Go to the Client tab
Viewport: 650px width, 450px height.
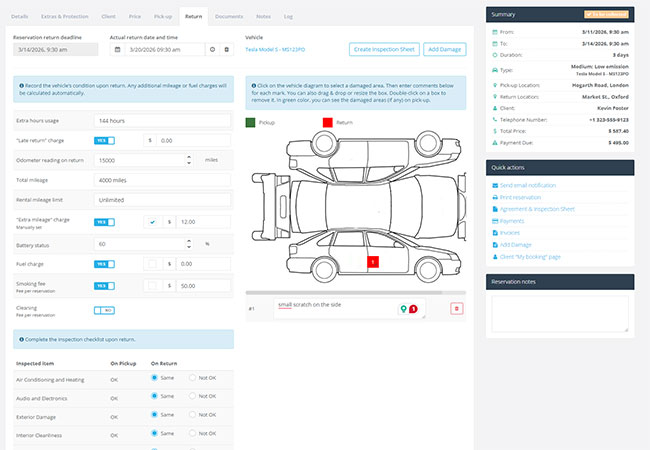click(109, 17)
